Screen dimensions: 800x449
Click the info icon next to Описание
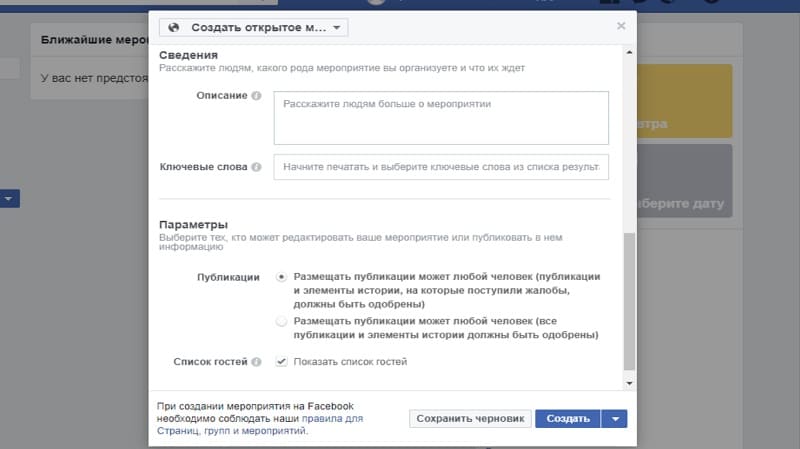tap(257, 95)
